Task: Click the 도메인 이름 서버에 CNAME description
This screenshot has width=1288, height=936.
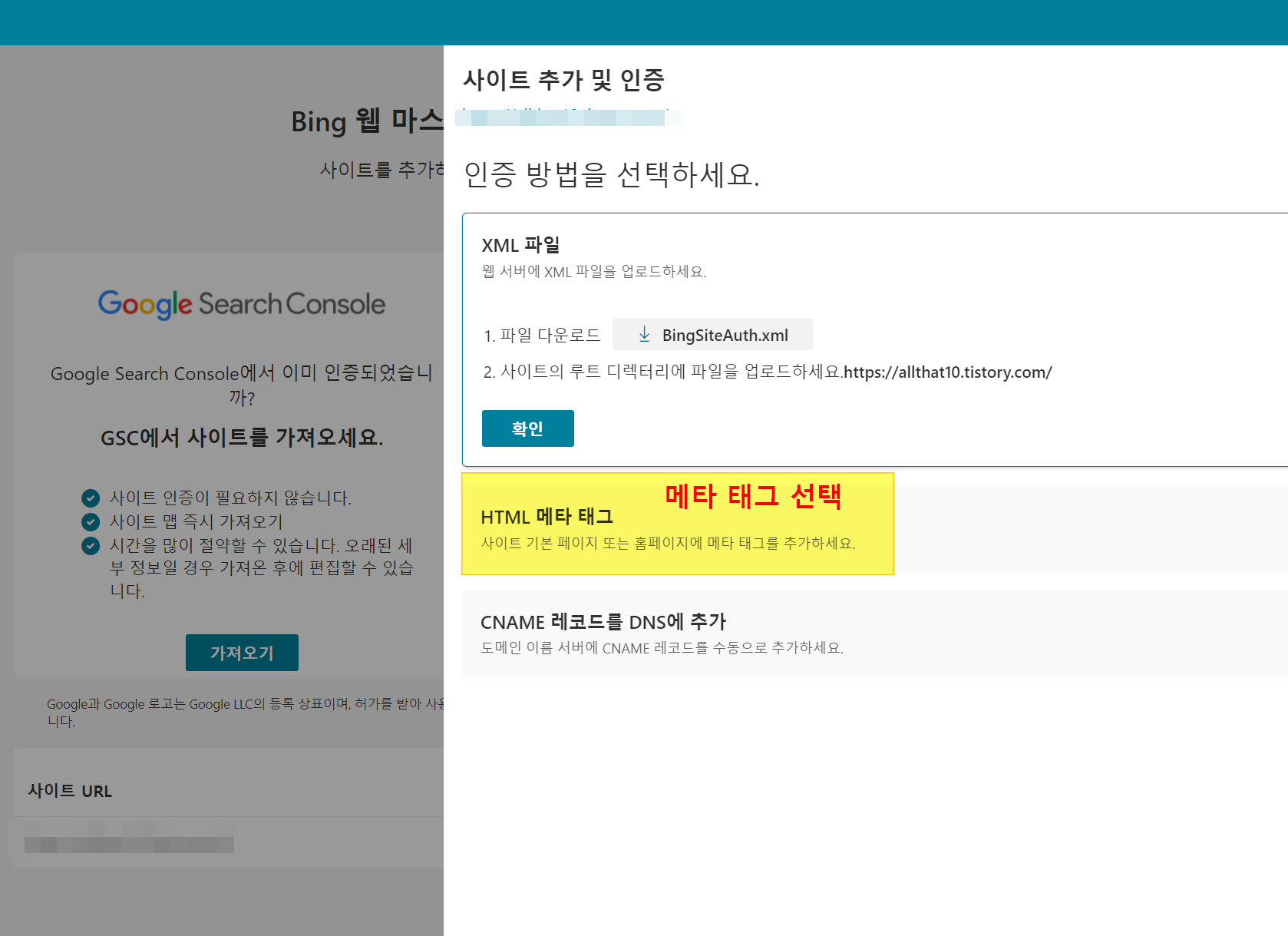Action: (x=662, y=648)
